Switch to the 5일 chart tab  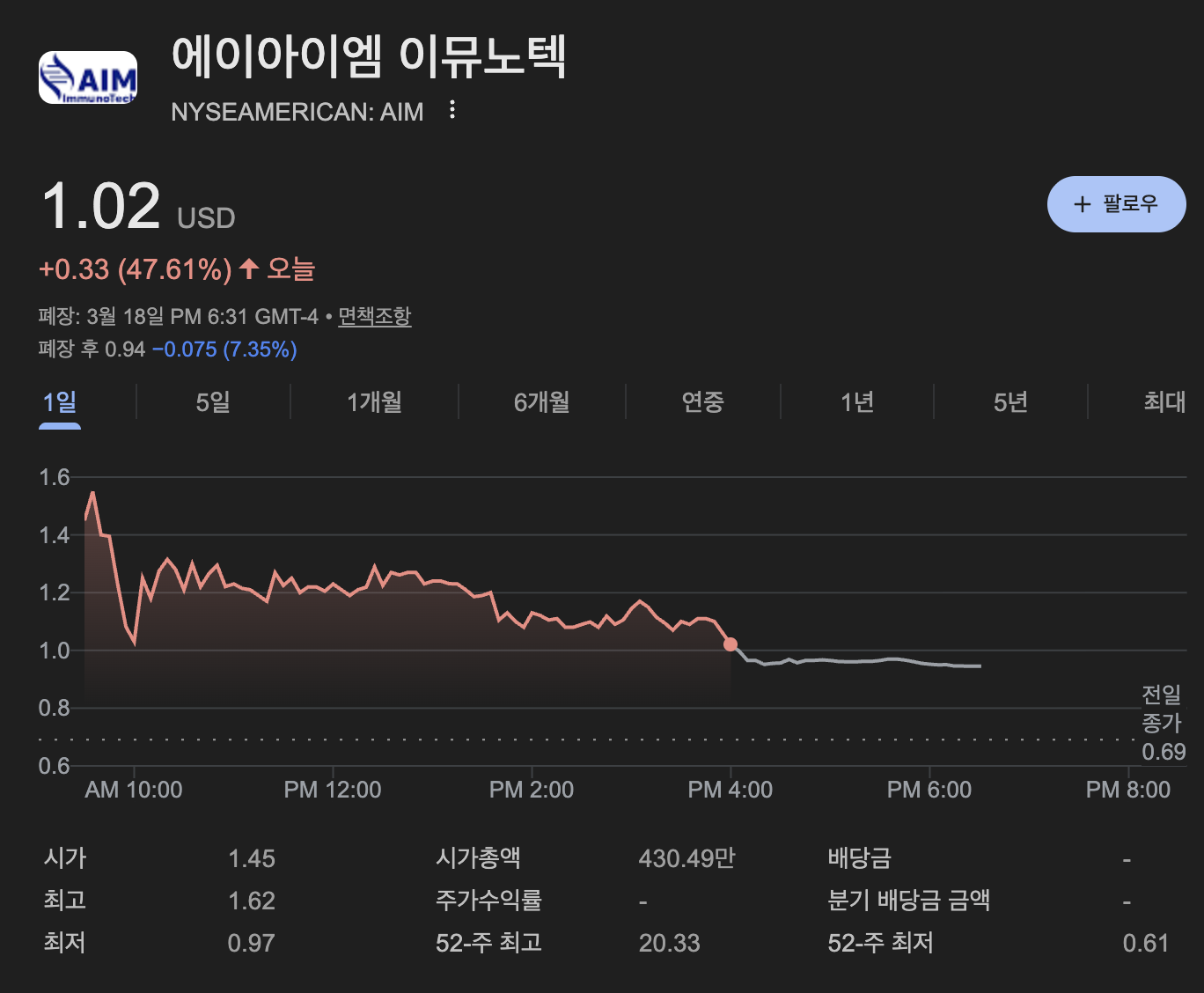pyautogui.click(x=213, y=402)
